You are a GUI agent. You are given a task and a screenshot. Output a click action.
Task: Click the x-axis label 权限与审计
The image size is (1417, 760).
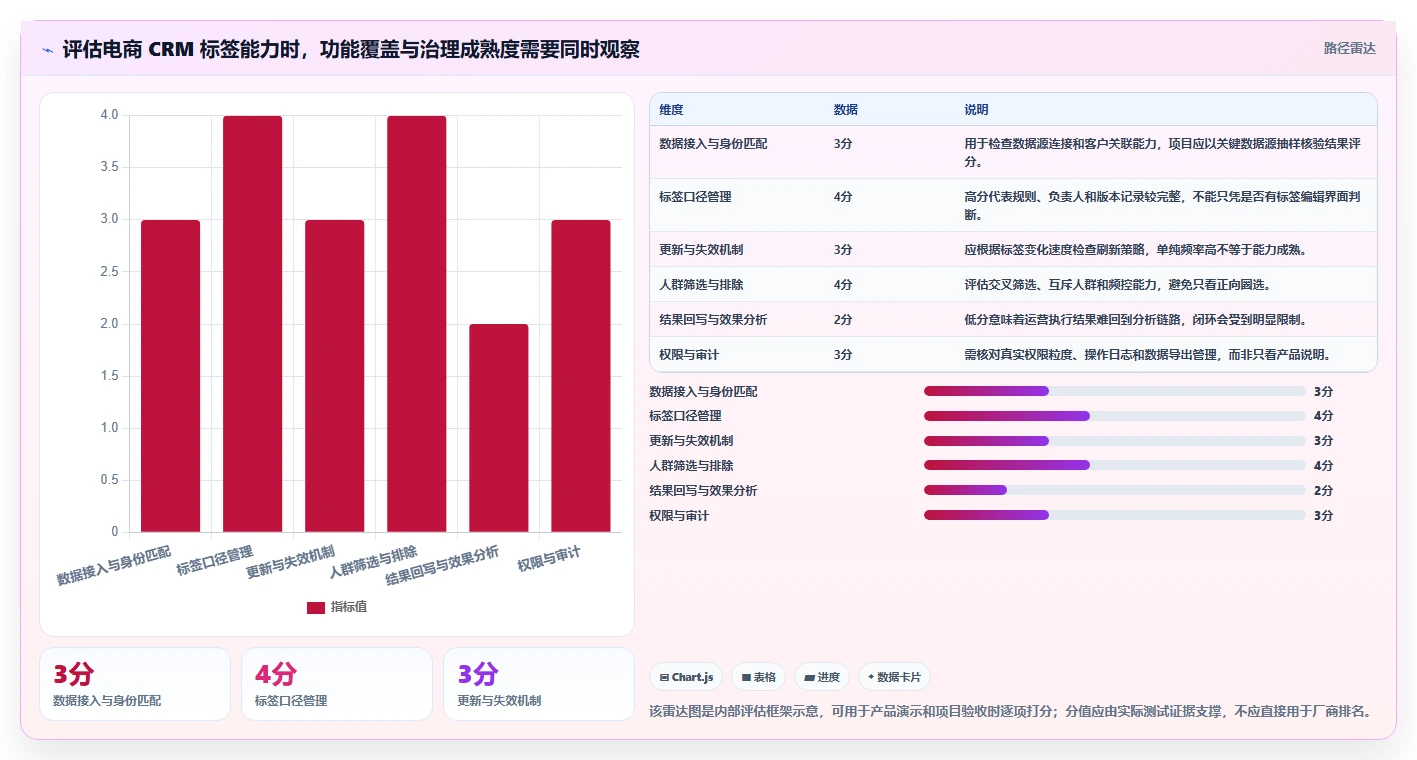coord(549,559)
